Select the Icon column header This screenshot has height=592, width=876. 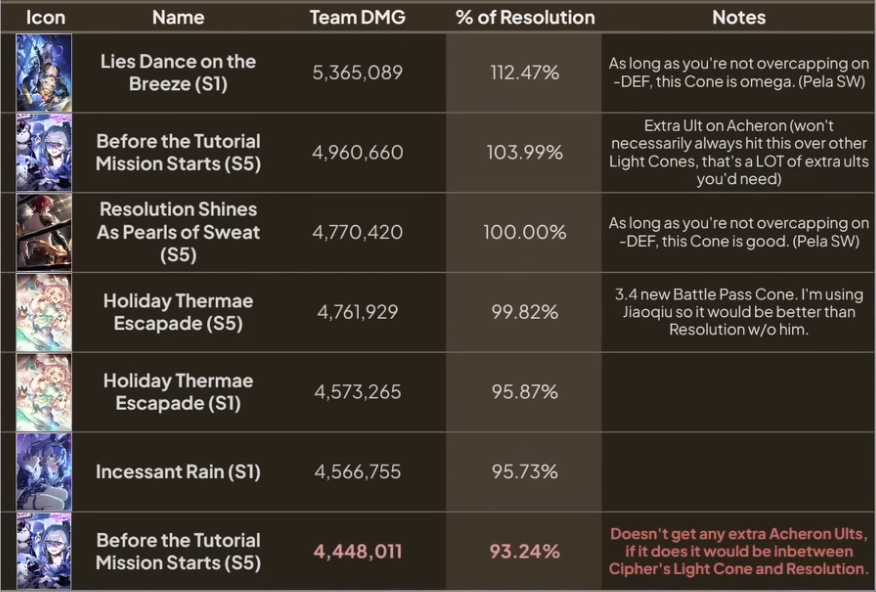click(45, 17)
